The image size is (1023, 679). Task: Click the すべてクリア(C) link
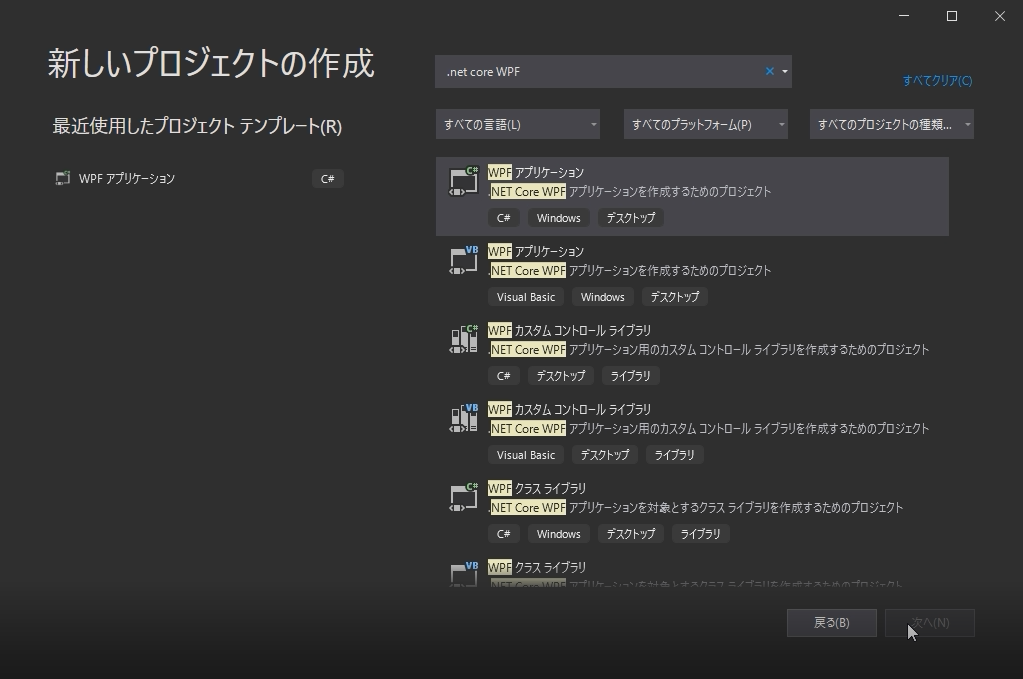tap(937, 81)
